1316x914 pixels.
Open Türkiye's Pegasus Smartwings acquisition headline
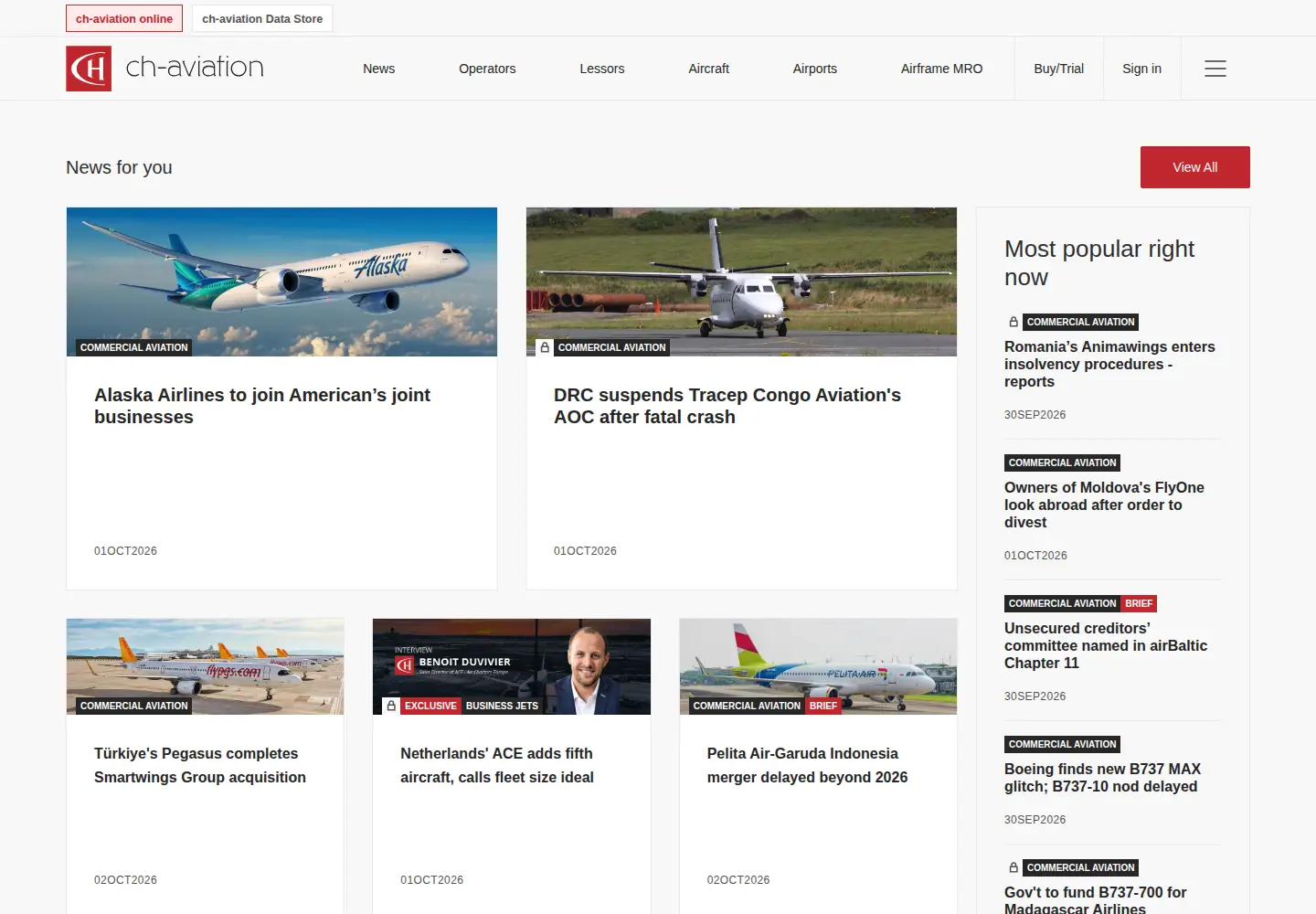coord(200,765)
